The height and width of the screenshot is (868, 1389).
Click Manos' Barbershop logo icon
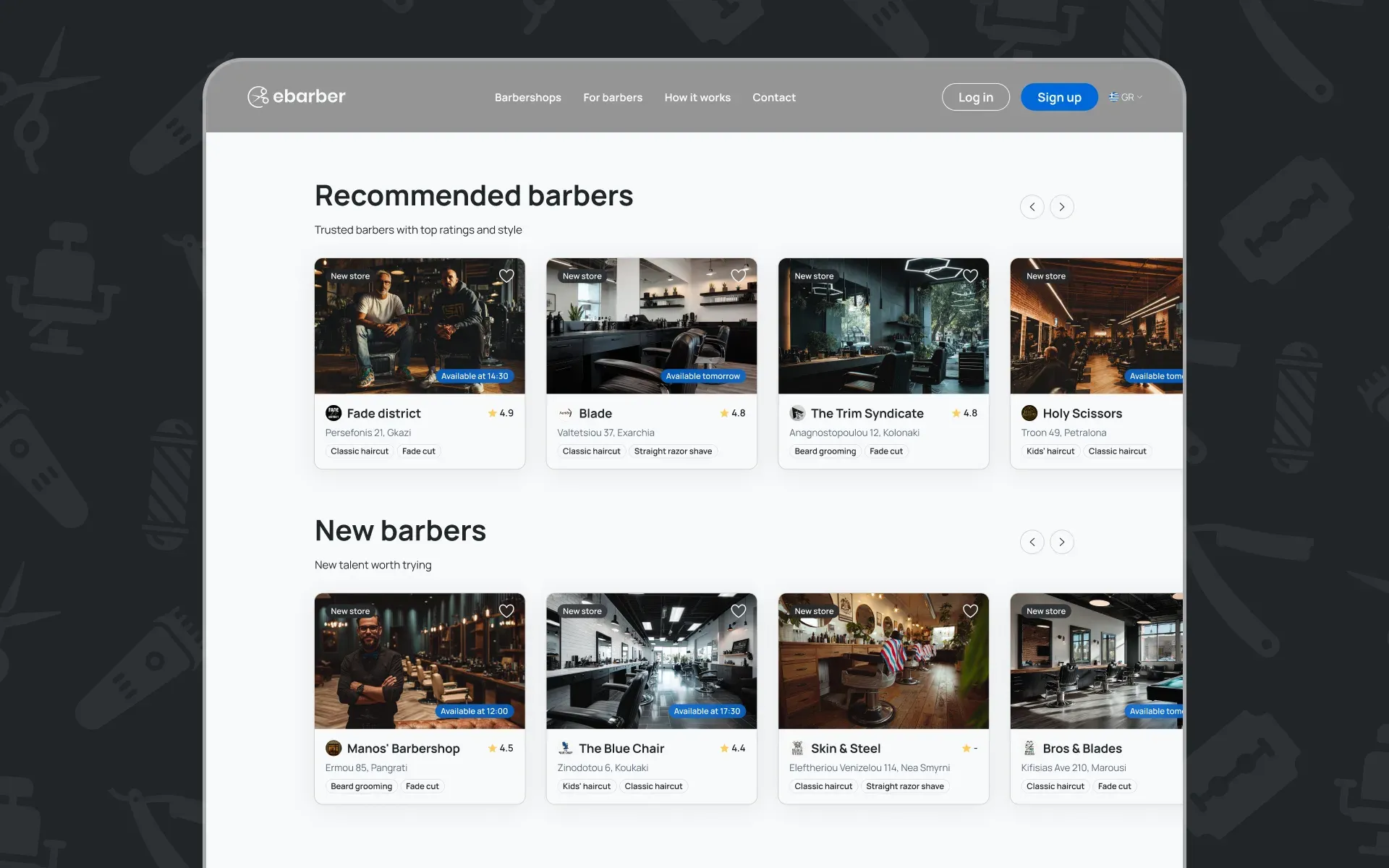[x=334, y=748]
